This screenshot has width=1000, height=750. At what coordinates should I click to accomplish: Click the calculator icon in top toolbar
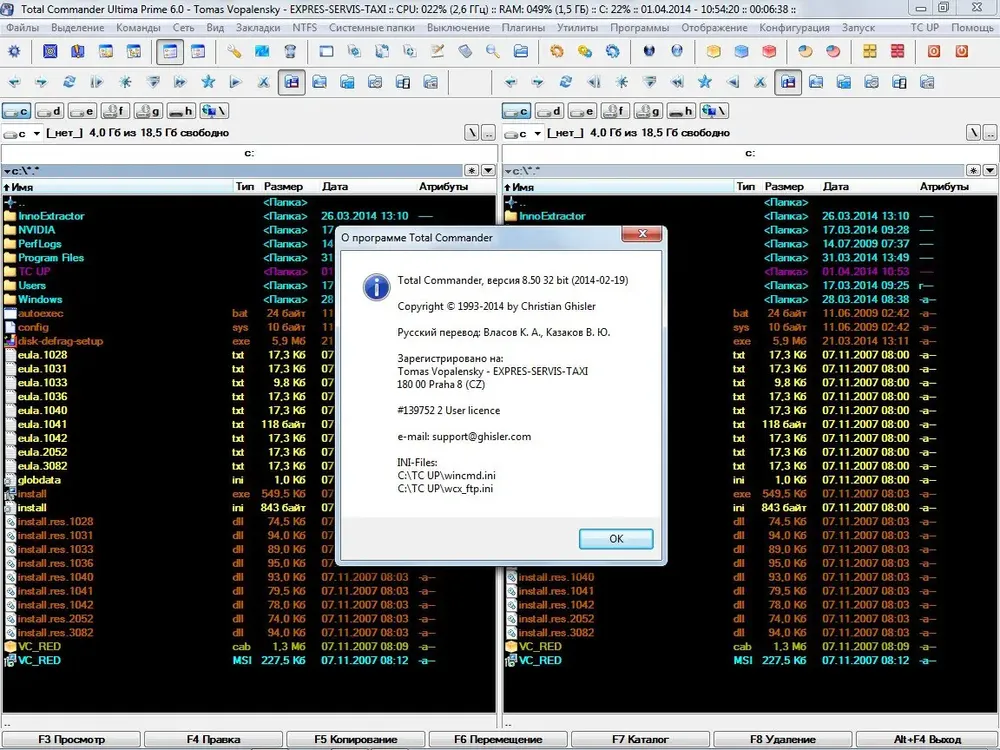point(465,52)
